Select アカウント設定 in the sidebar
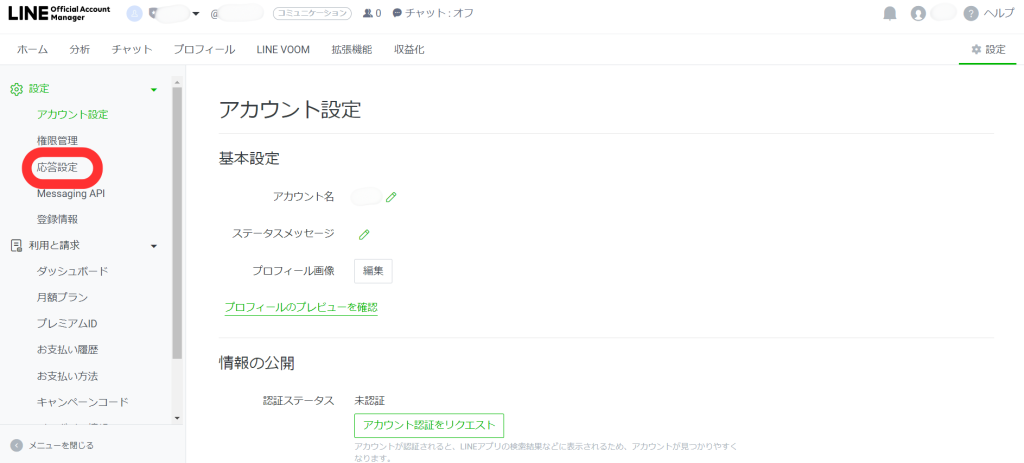Viewport: 1024px width, 463px height. [72, 115]
